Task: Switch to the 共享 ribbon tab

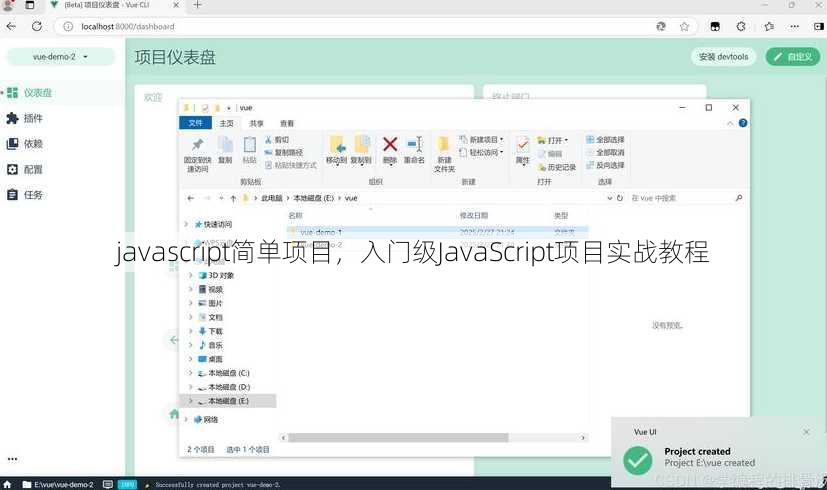Action: pyautogui.click(x=256, y=123)
